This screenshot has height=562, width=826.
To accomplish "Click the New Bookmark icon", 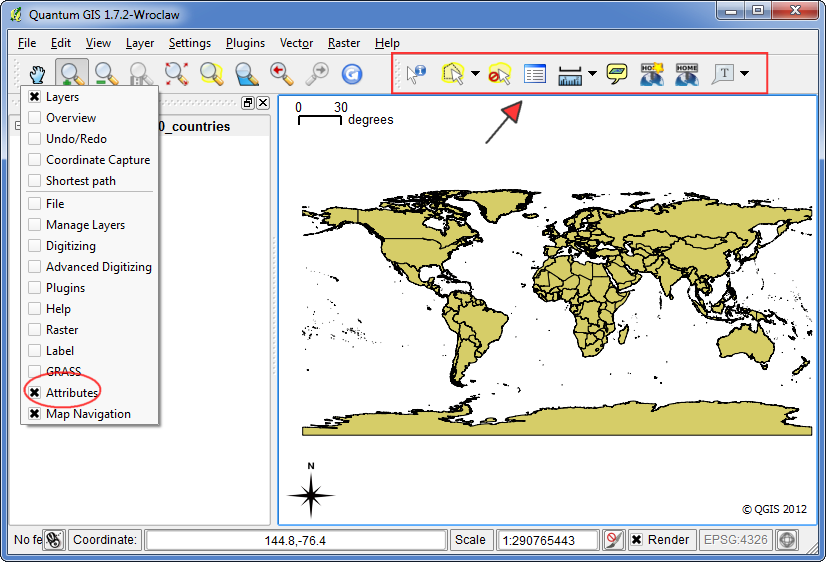I will (x=652, y=74).
